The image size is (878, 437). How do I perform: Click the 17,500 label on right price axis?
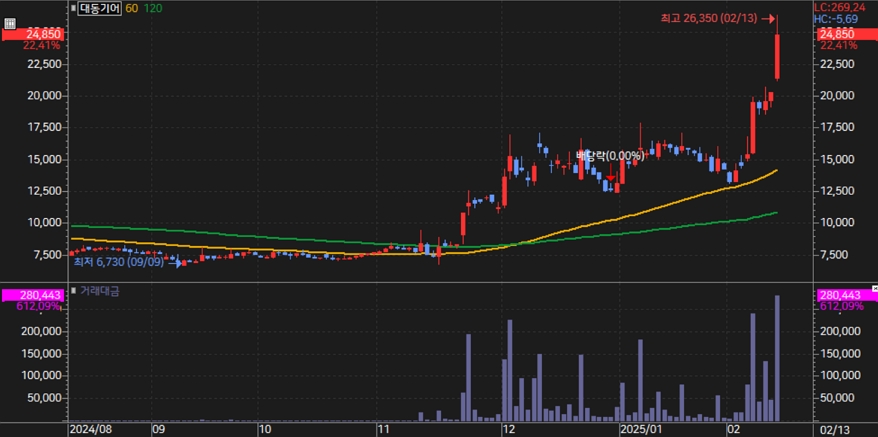pyautogui.click(x=838, y=127)
